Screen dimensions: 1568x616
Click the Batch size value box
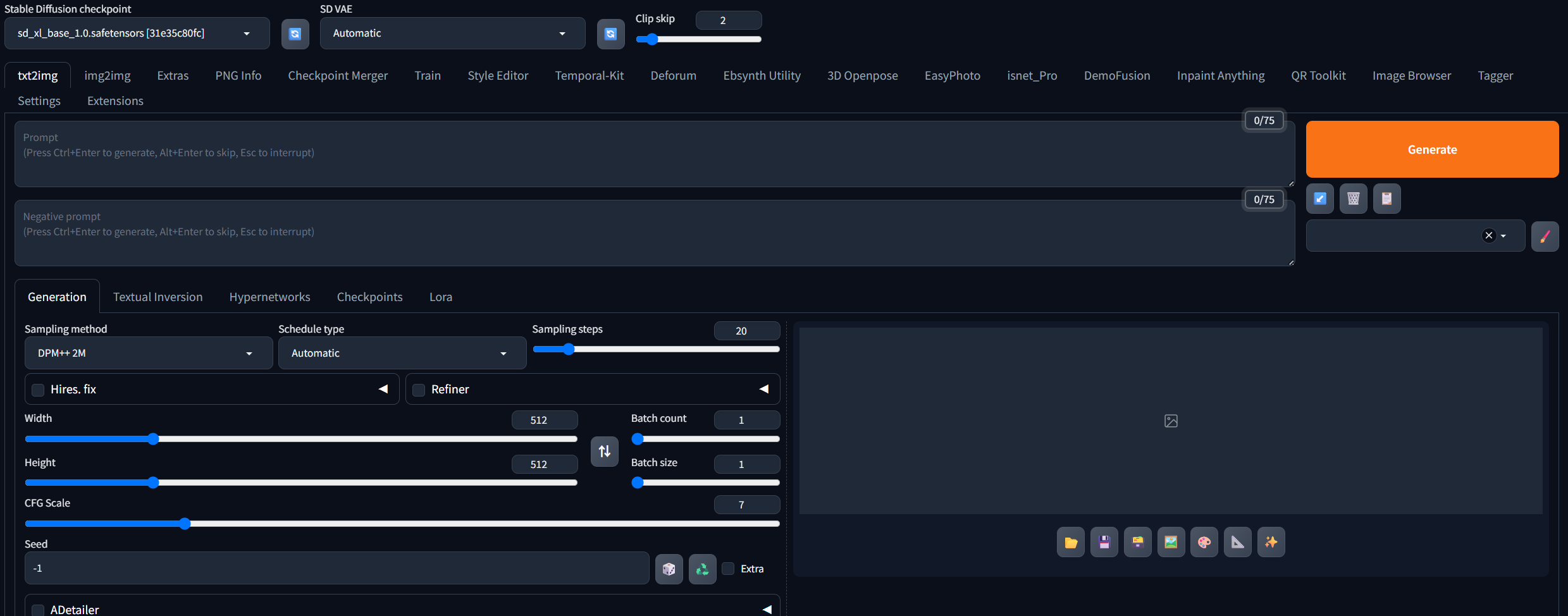coord(747,464)
